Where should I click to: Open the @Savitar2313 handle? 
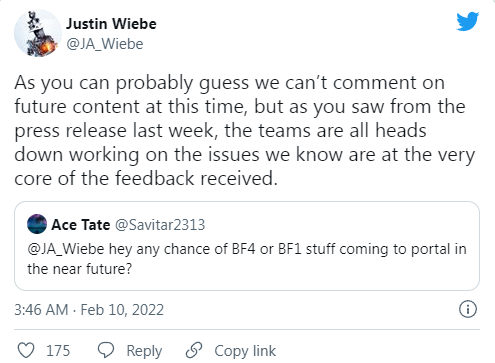coord(160,225)
